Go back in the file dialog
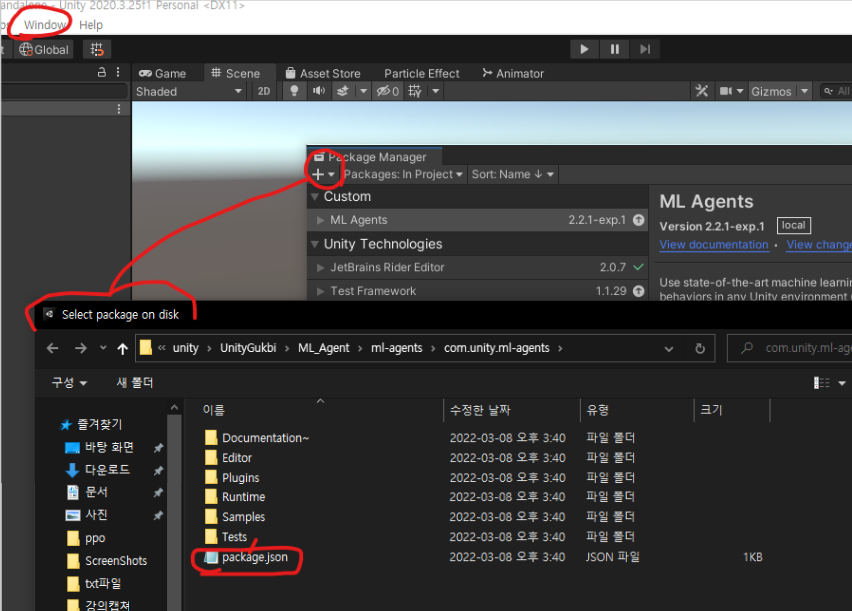Image resolution: width=852 pixels, height=611 pixels. tap(53, 348)
